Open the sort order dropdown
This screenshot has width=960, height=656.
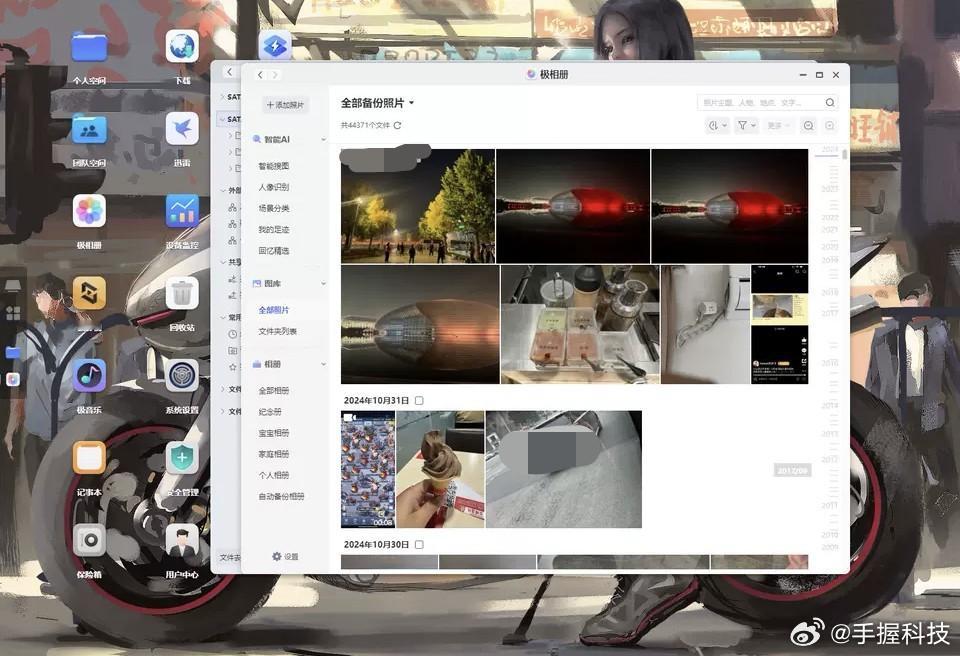pyautogui.click(x=717, y=126)
